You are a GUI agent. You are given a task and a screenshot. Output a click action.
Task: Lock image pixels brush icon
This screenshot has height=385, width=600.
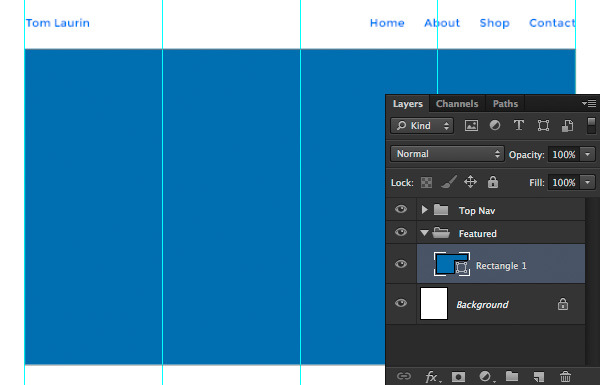click(448, 182)
